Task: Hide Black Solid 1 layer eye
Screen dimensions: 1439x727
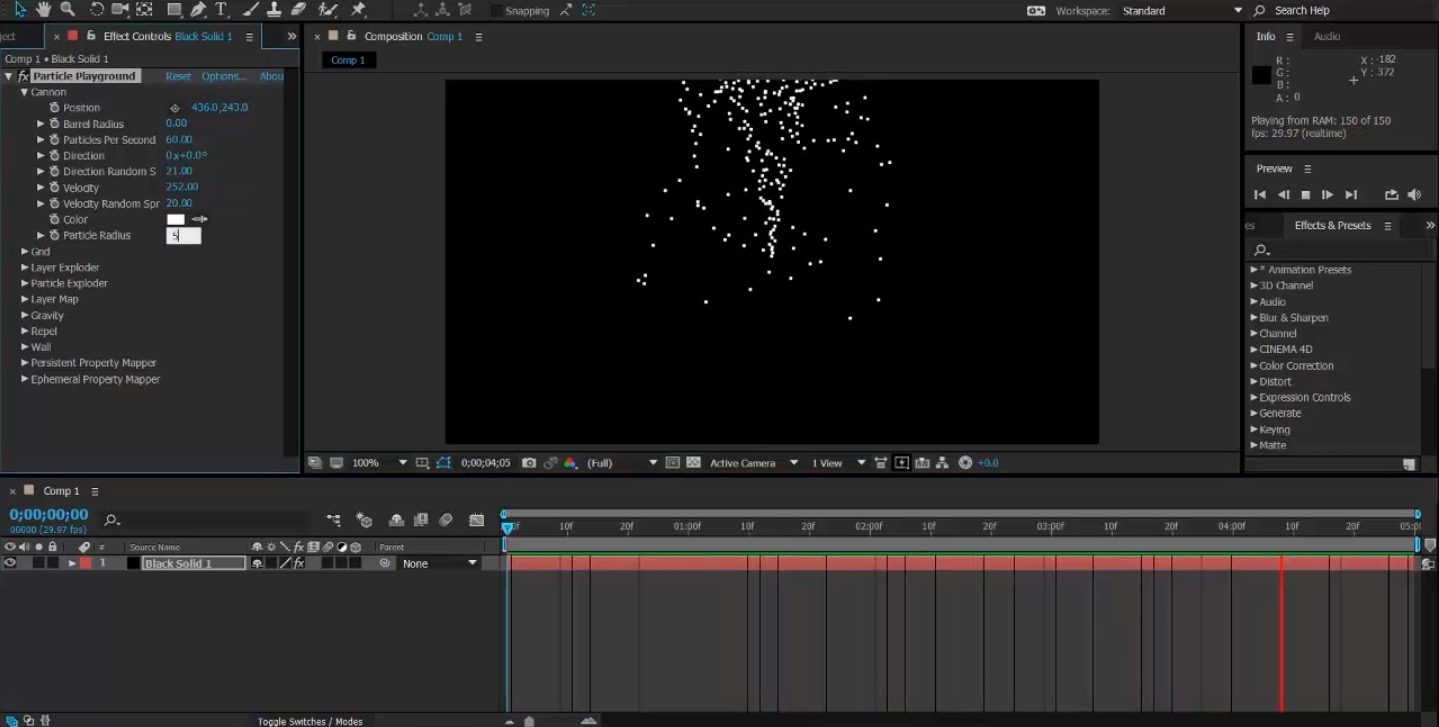Action: [10, 563]
